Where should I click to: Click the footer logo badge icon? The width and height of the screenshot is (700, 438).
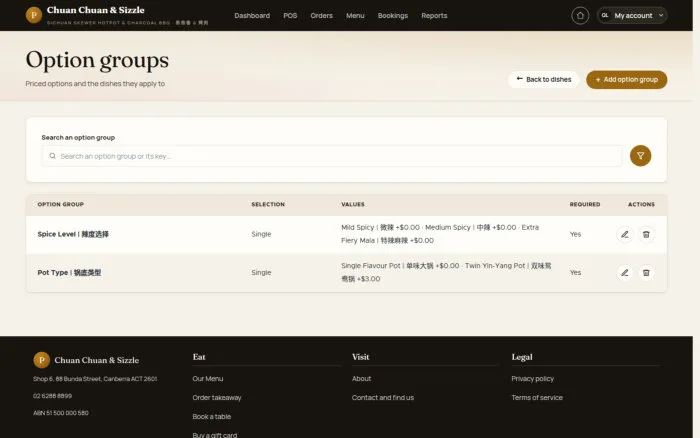pyautogui.click(x=42, y=360)
